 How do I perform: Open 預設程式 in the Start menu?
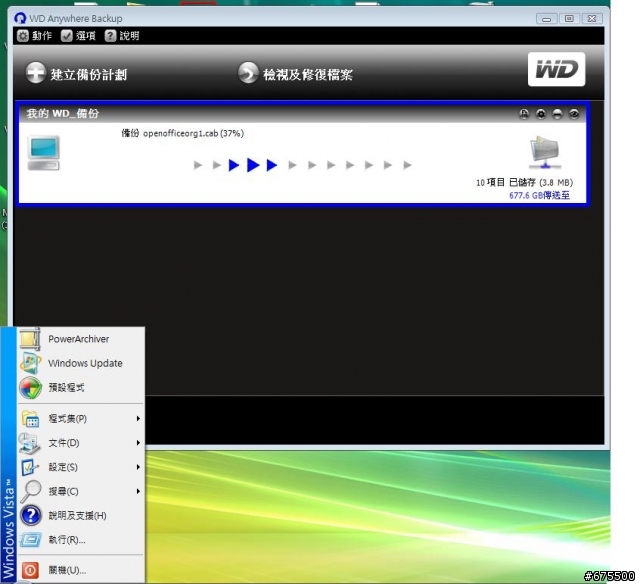pyautogui.click(x=81, y=387)
